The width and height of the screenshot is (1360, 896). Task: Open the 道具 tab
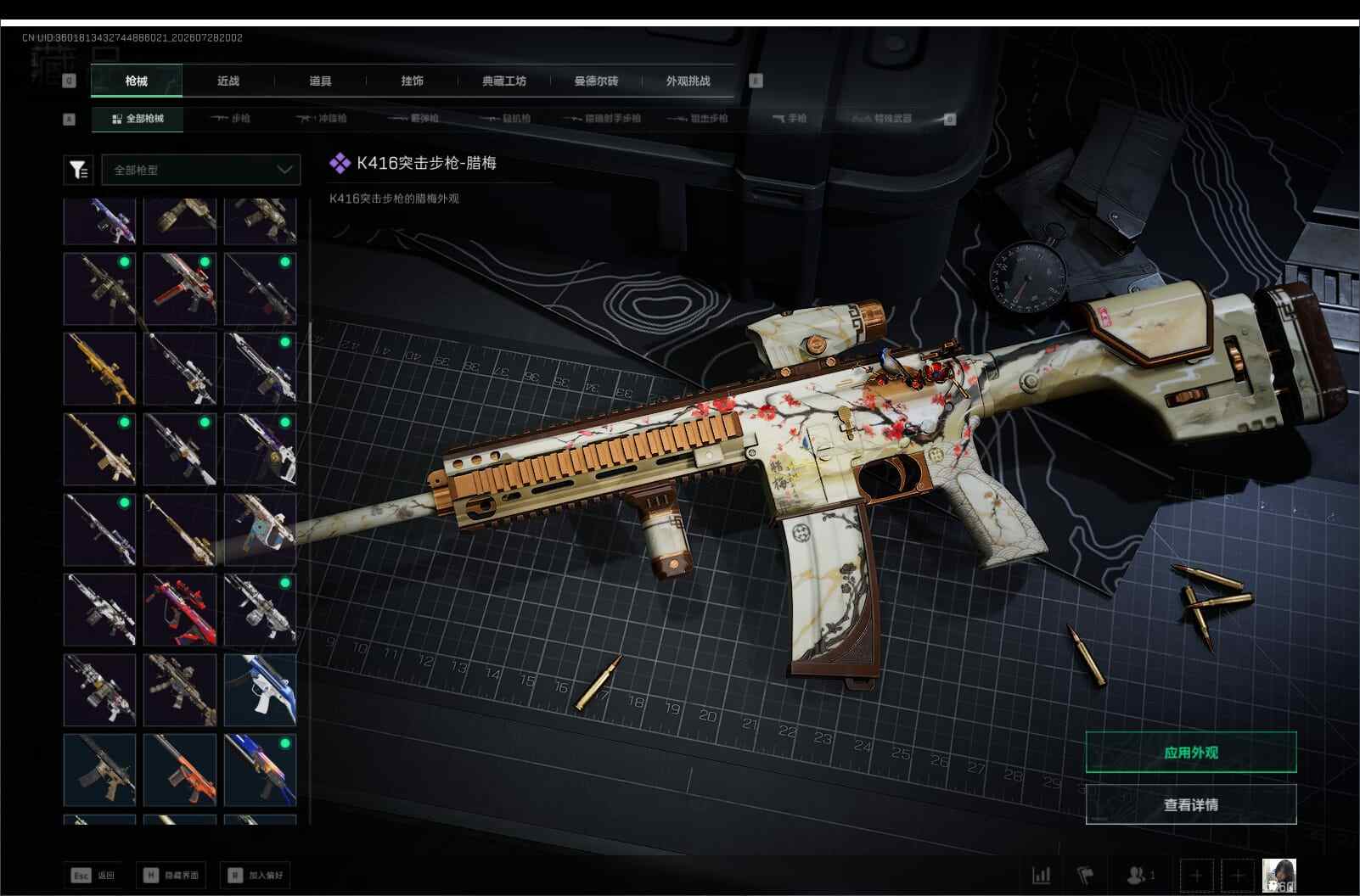click(x=320, y=81)
